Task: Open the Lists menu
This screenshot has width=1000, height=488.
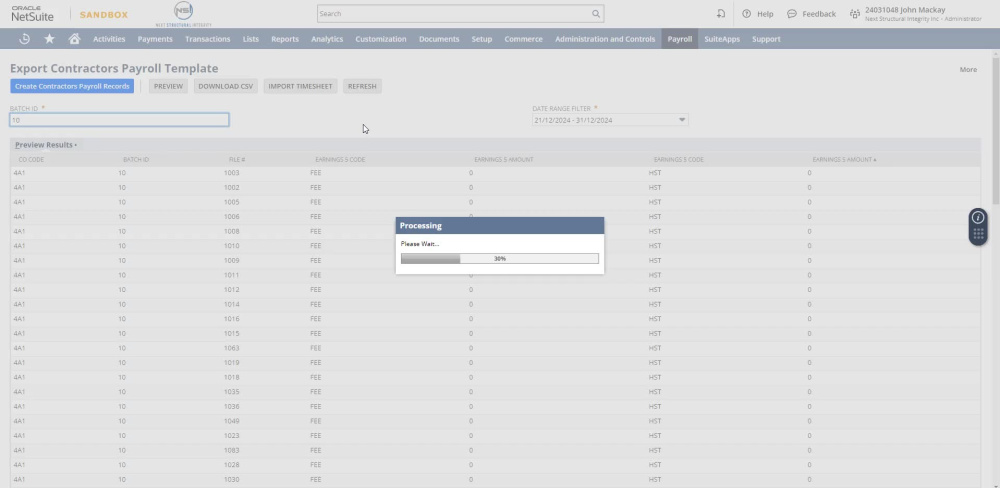Action: tap(251, 39)
